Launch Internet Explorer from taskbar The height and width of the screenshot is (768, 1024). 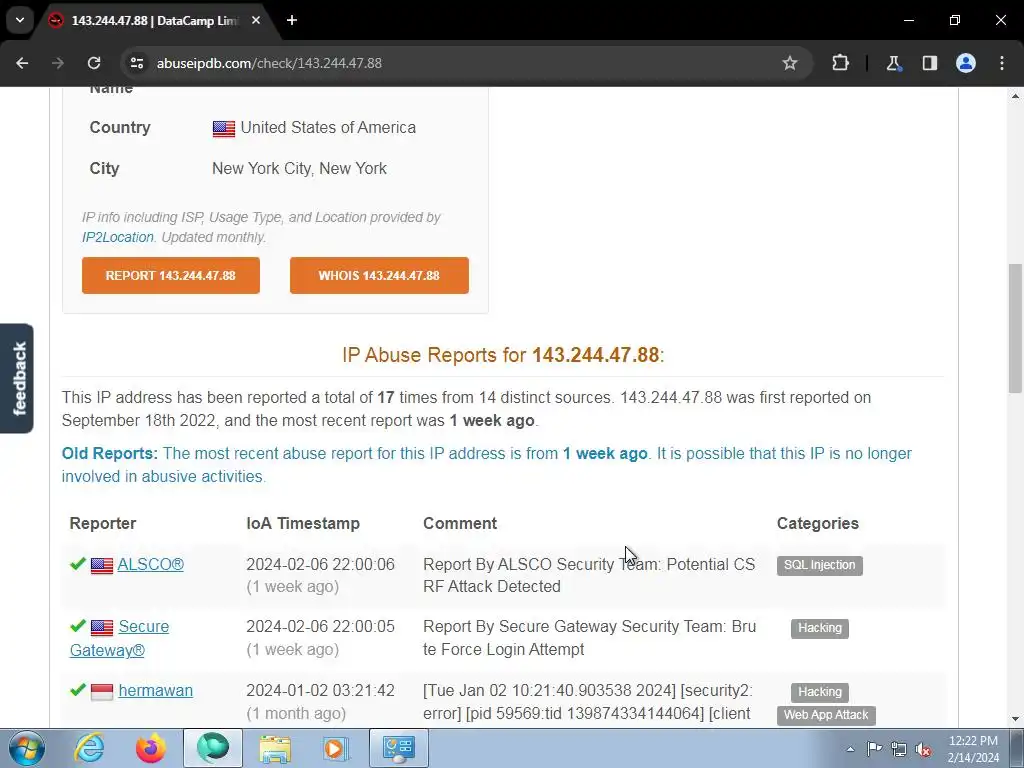(89, 748)
